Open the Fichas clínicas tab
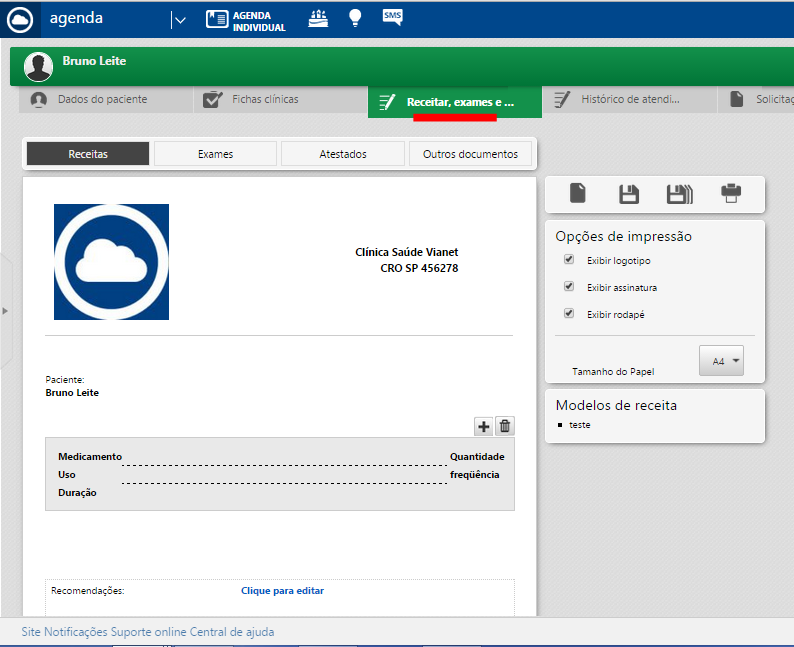The width and height of the screenshot is (794, 647). 265,99
